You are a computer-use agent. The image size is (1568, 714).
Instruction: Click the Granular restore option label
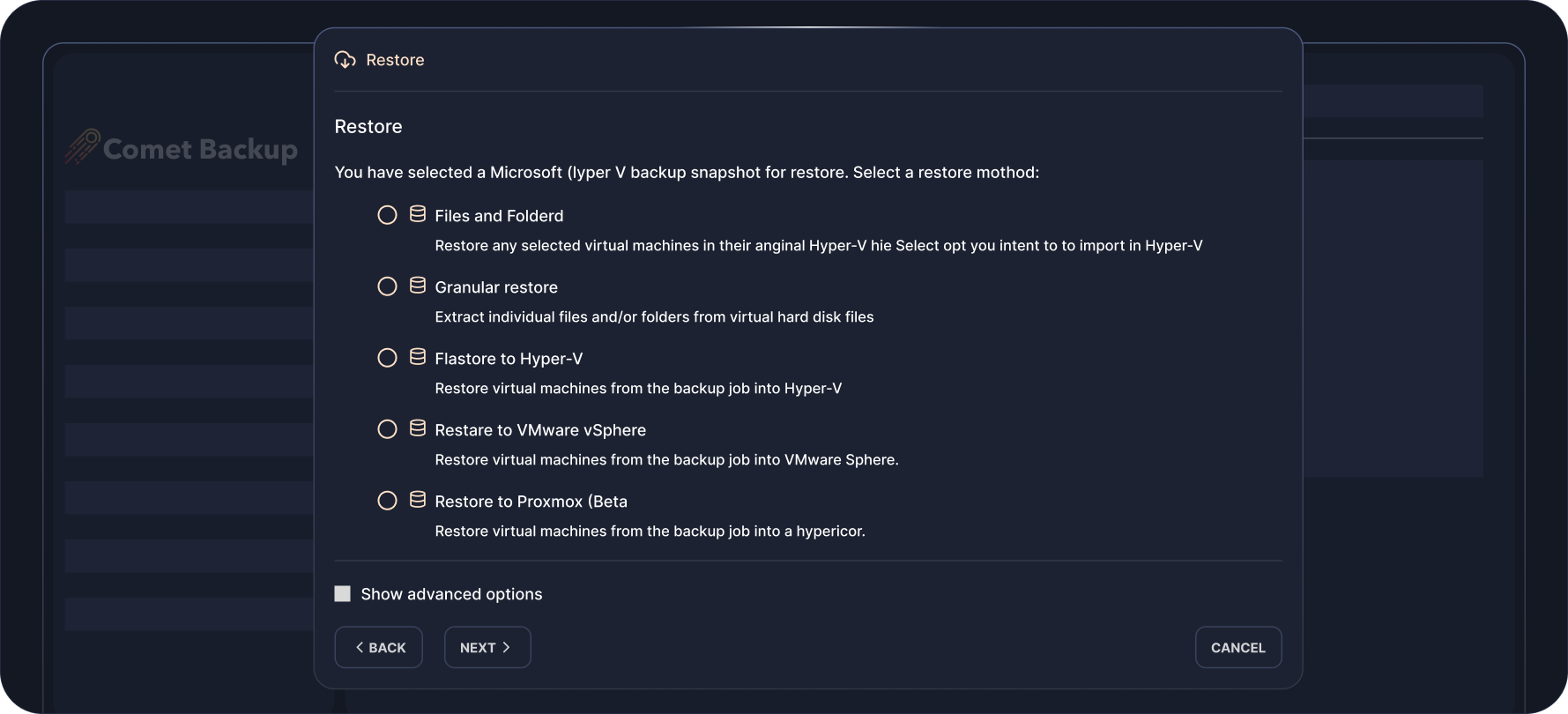pyautogui.click(x=496, y=287)
